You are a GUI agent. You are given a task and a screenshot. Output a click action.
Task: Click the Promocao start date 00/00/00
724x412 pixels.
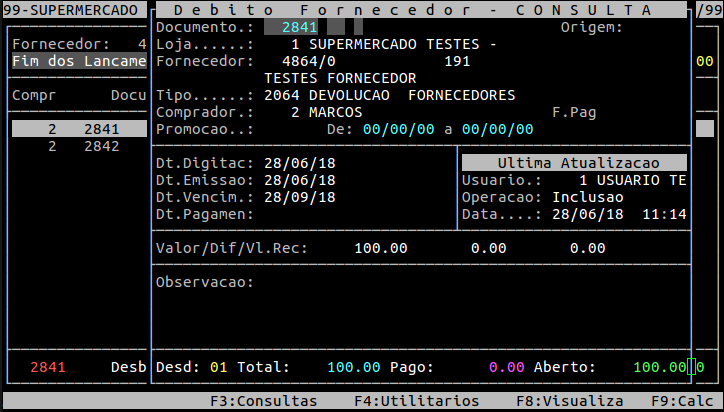(x=398, y=129)
